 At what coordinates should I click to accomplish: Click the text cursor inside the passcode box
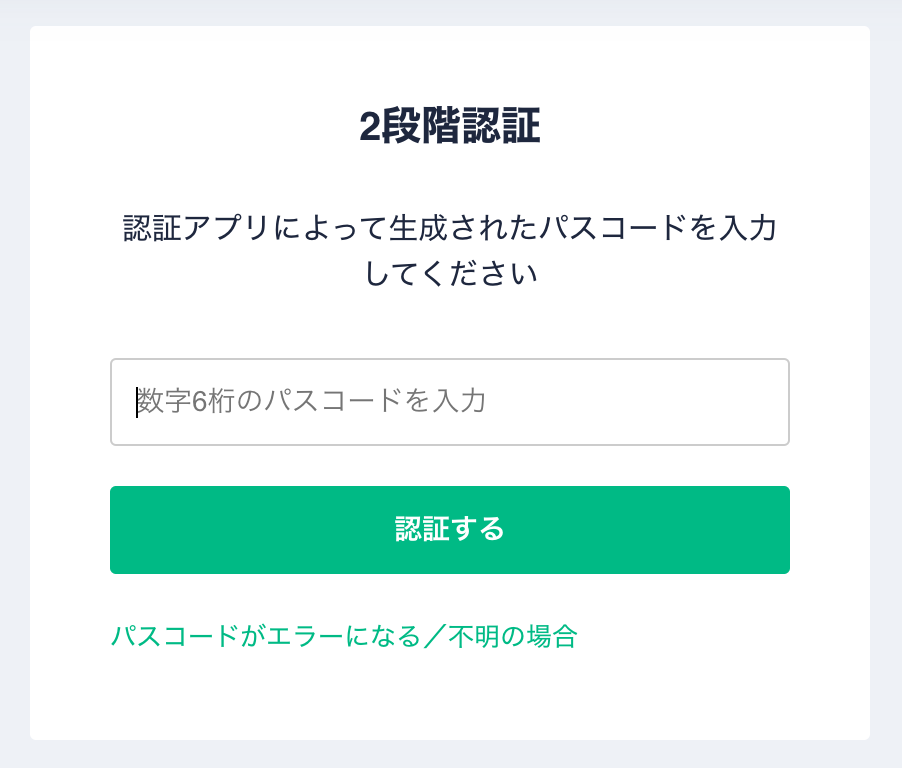tap(137, 402)
